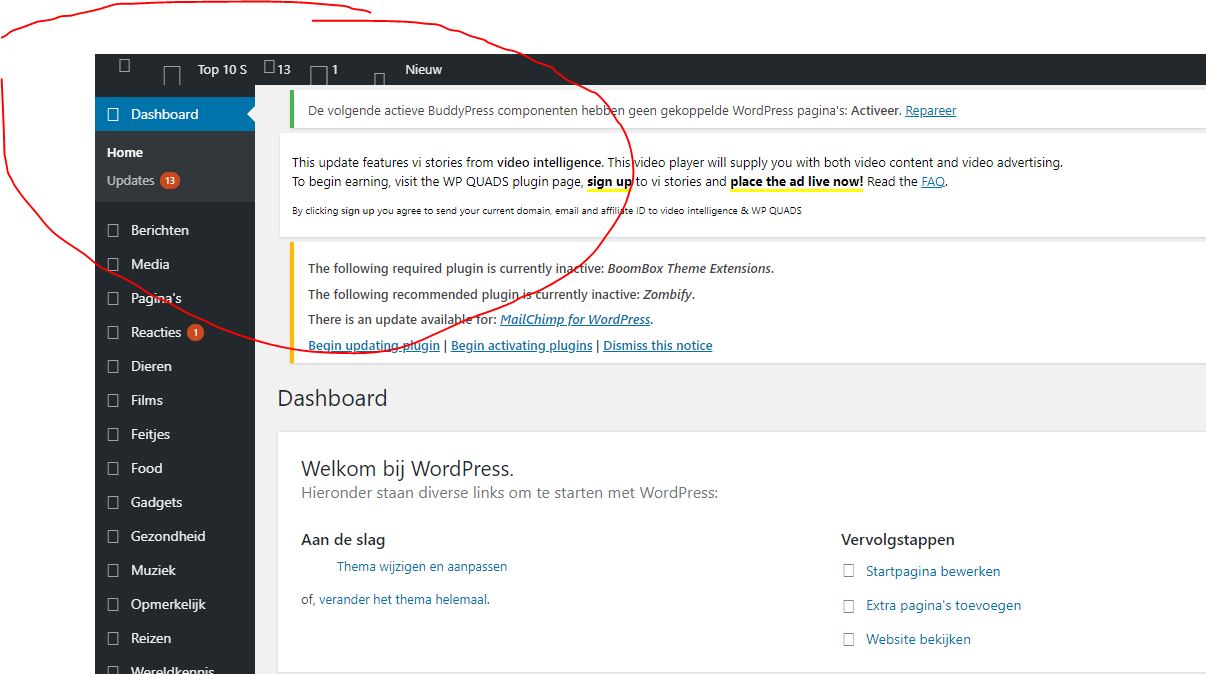Screen dimensions: 1206x674
Task: Go to Home in the sidebar submenu
Action: (x=125, y=152)
